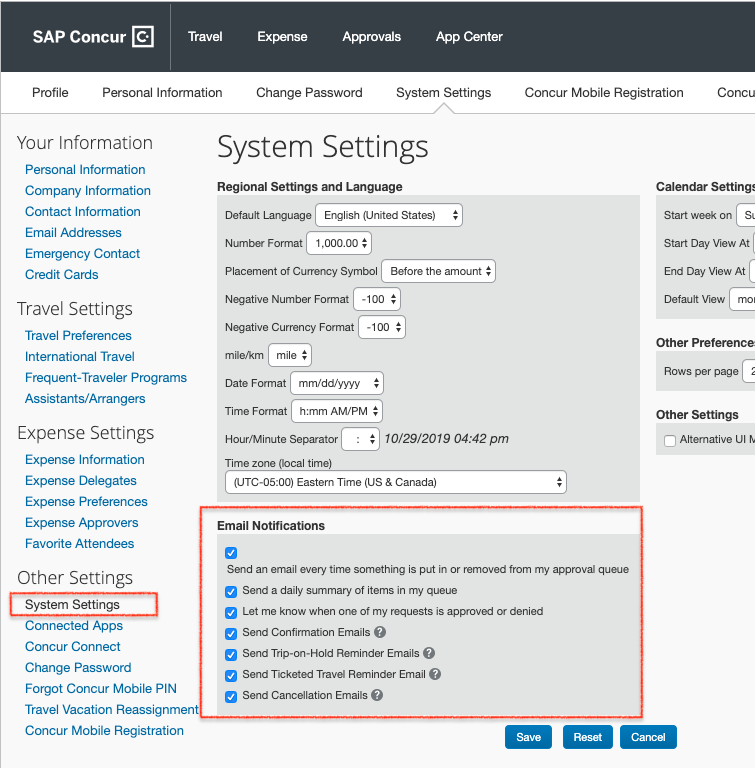
Task: Open Travel Preferences link
Action: [x=78, y=336]
